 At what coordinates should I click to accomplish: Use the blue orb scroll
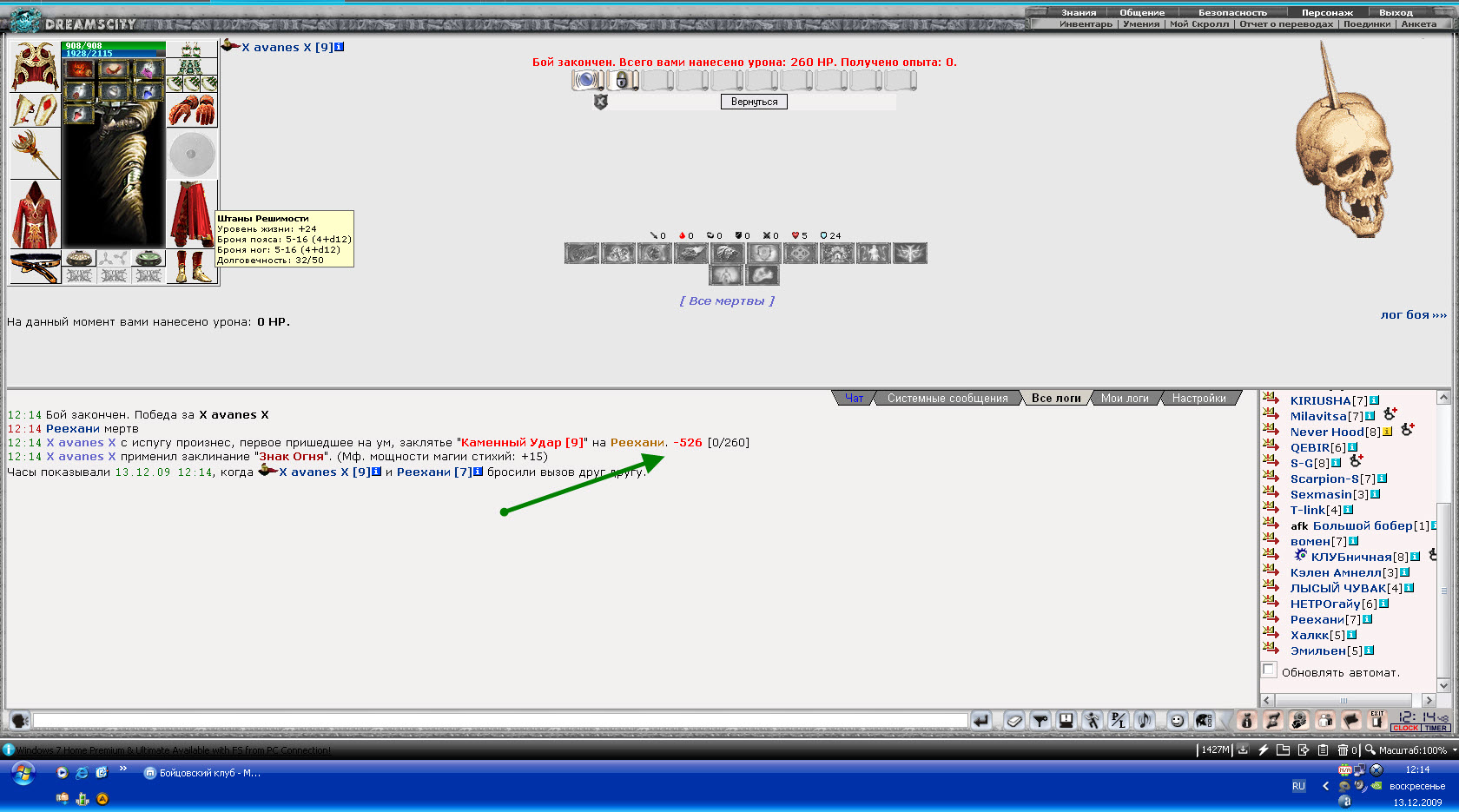[588, 80]
